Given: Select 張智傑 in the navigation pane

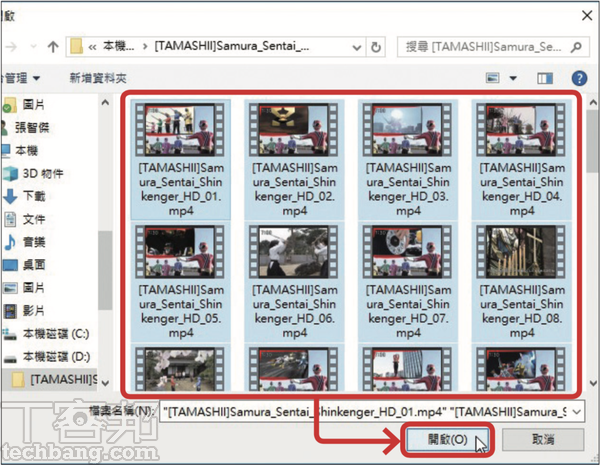Looking at the screenshot, I should pyautogui.click(x=32, y=127).
